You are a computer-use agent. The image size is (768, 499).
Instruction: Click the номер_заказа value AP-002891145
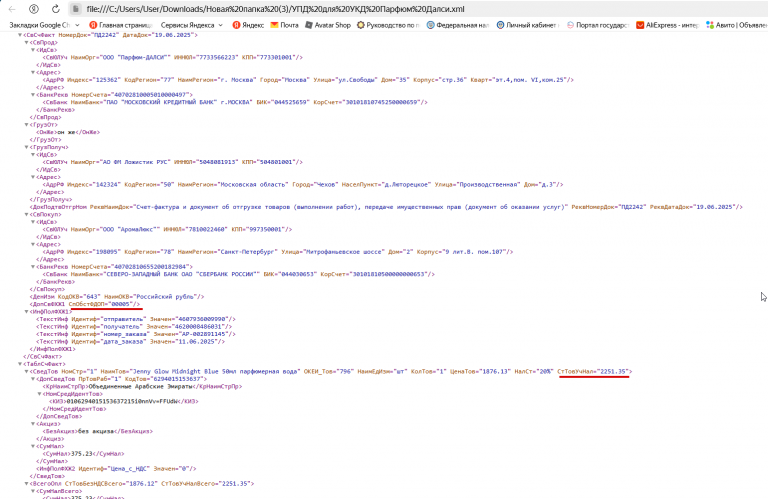[203, 334]
